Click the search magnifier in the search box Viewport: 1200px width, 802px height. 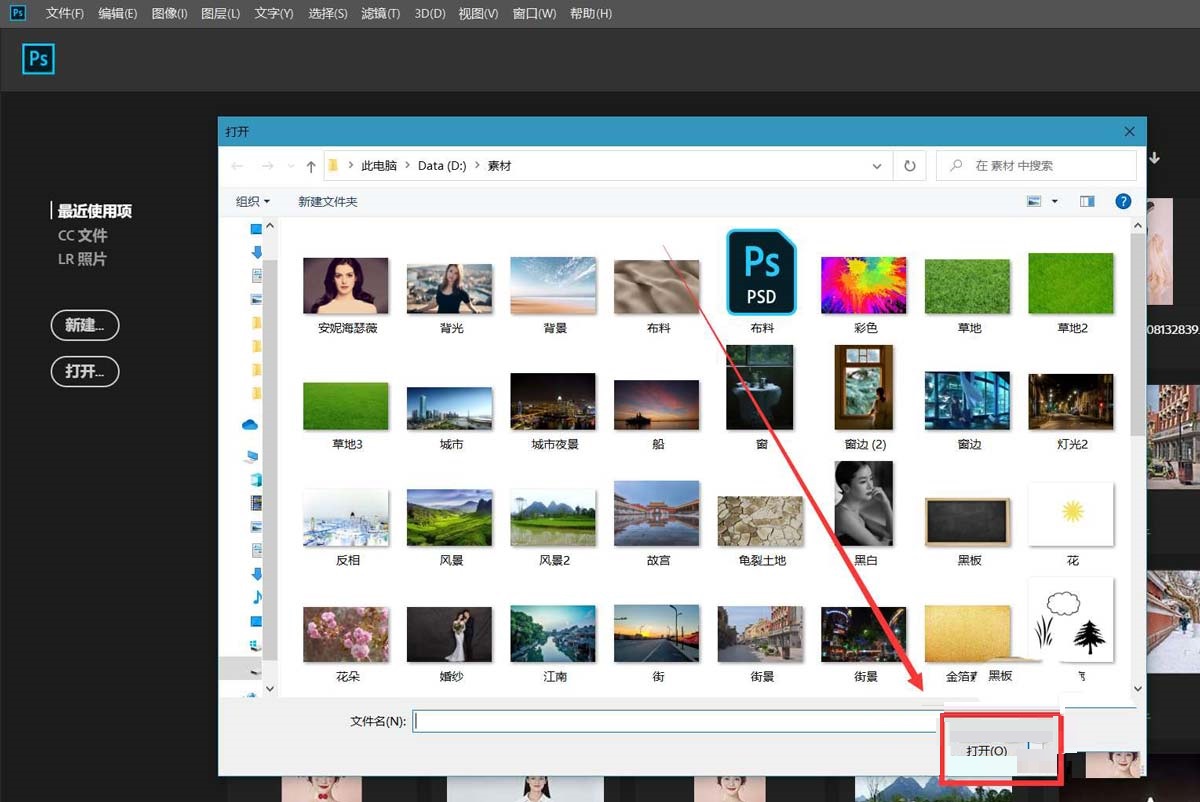click(x=956, y=164)
